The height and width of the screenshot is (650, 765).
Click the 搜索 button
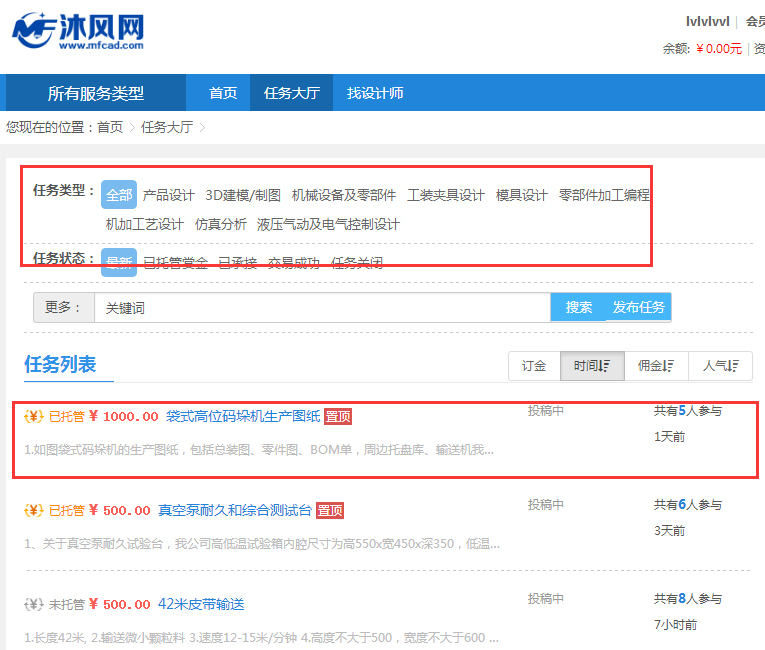[x=579, y=308]
